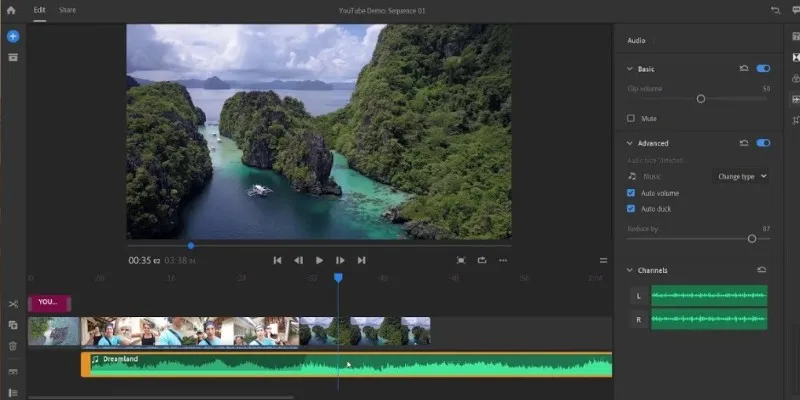Toggle the R audio channel button

639,319
